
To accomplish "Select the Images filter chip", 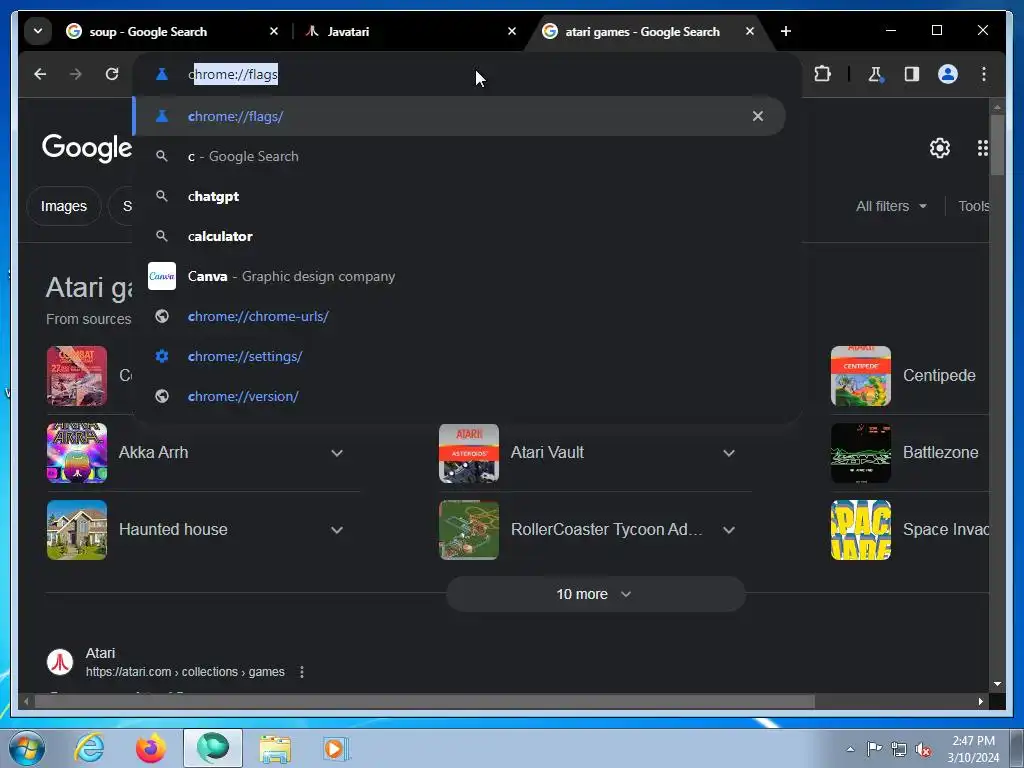I will pos(63,206).
